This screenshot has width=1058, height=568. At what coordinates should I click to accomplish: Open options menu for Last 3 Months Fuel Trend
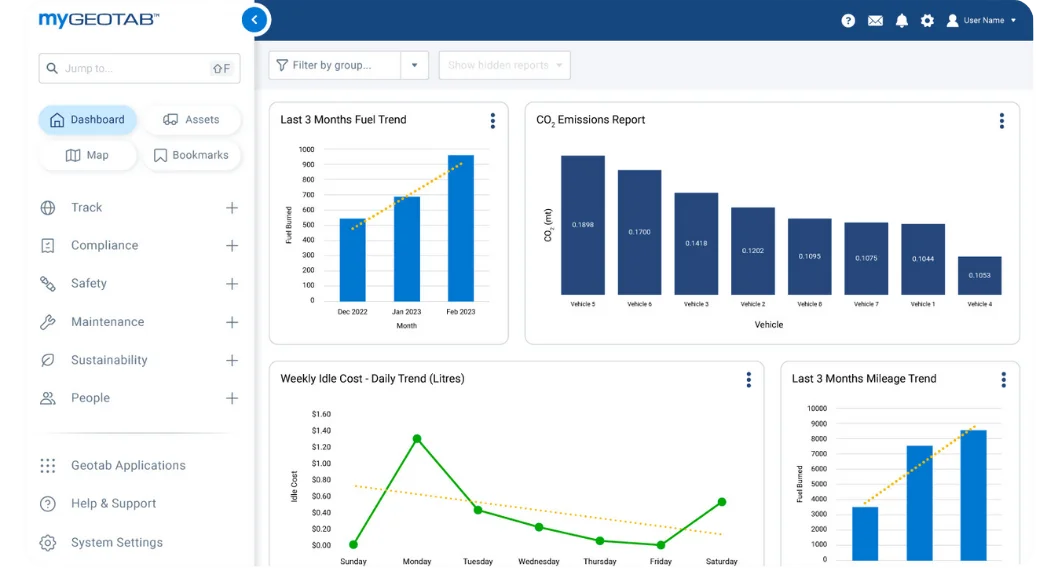click(x=492, y=121)
